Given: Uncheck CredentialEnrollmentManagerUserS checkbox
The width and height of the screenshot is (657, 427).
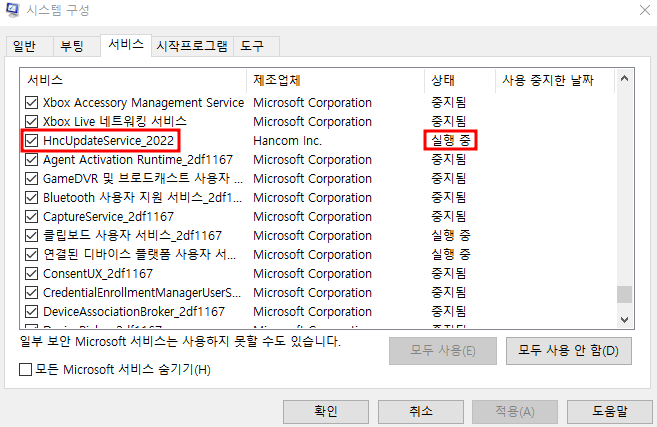Looking at the screenshot, I should (31, 292).
